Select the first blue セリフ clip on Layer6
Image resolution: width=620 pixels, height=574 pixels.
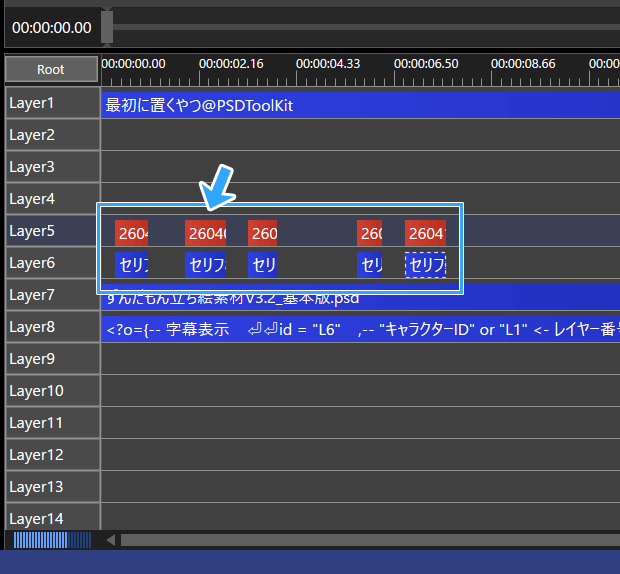point(131,265)
